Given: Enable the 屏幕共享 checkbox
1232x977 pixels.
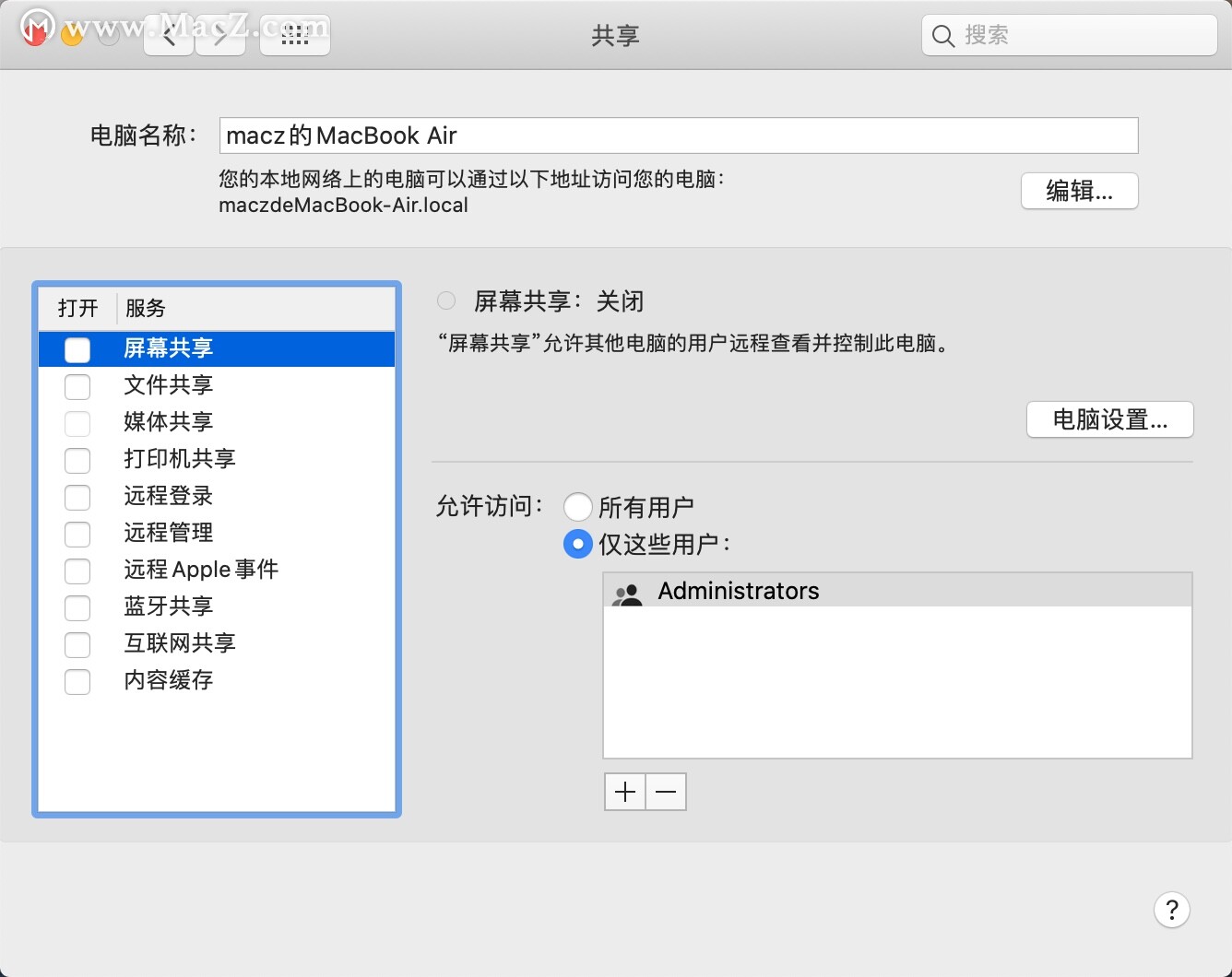Looking at the screenshot, I should (77, 349).
